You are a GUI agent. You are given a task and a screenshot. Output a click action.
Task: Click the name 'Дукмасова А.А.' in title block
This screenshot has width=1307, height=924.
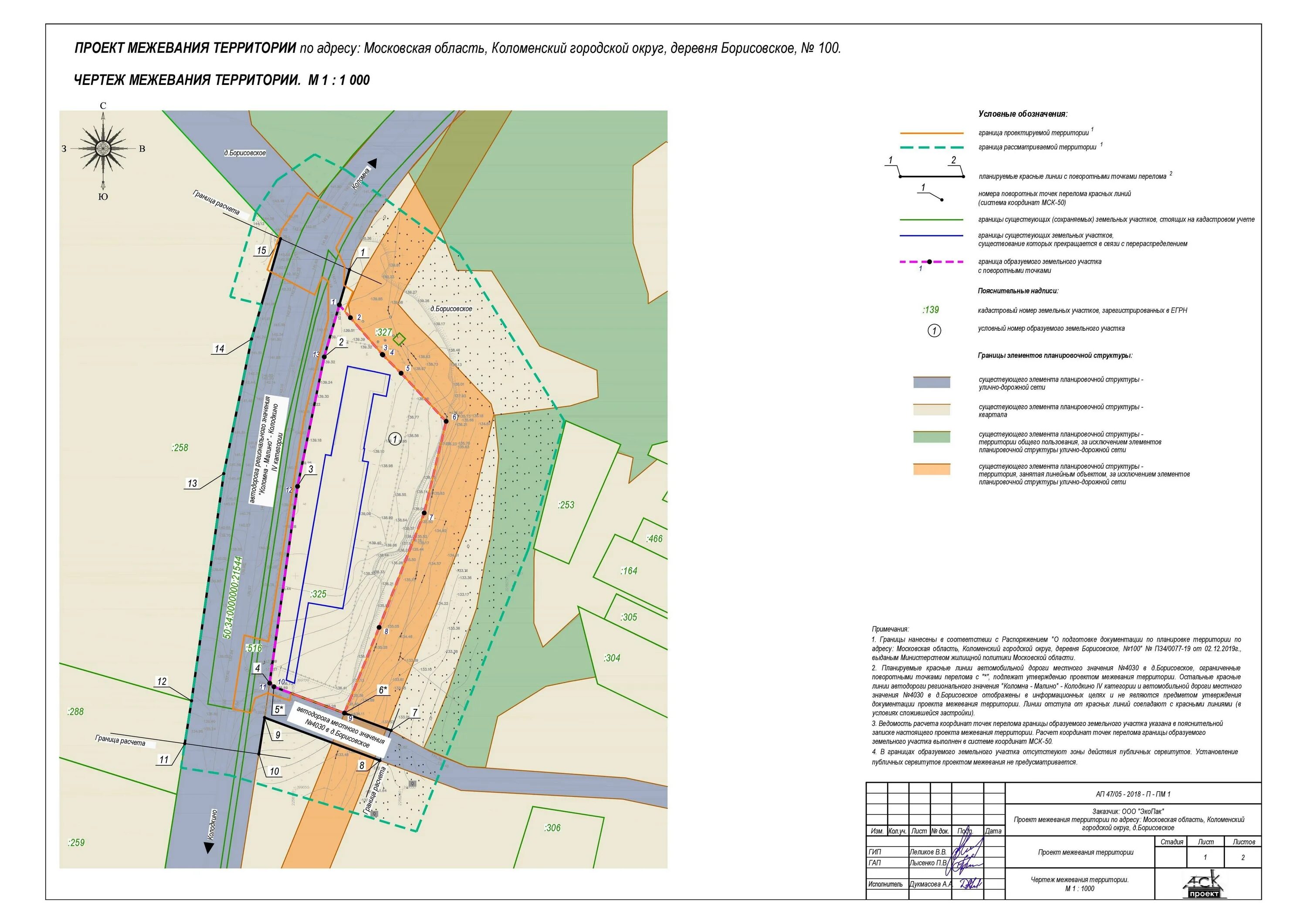(x=931, y=885)
